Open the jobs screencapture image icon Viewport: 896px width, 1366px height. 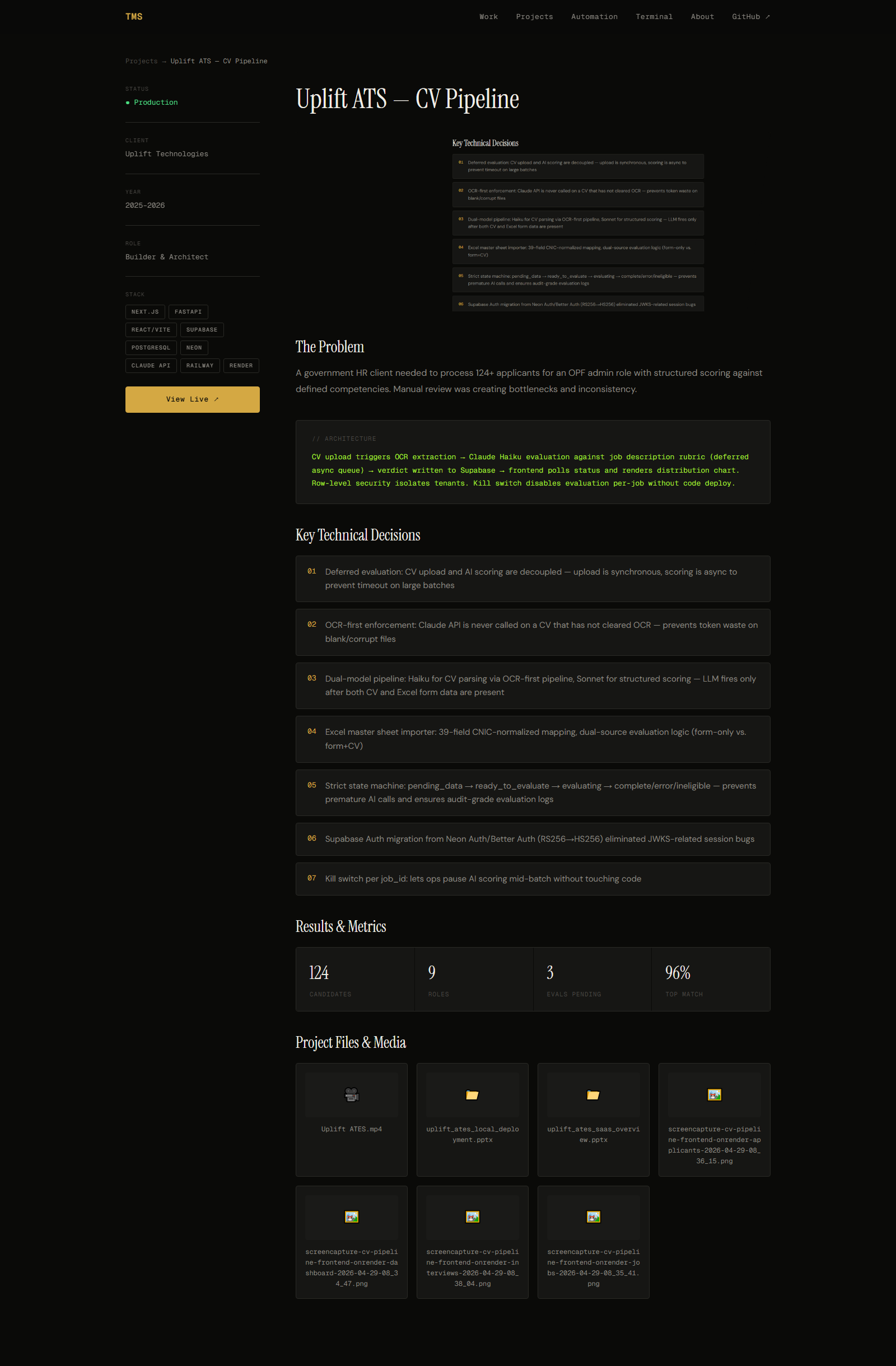(593, 1217)
